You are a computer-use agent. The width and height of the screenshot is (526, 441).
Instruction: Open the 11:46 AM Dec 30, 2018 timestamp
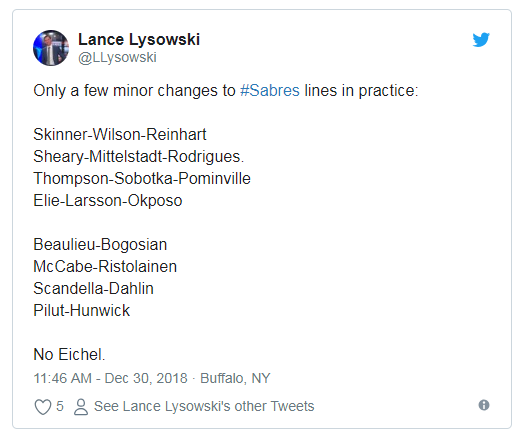click(110, 378)
